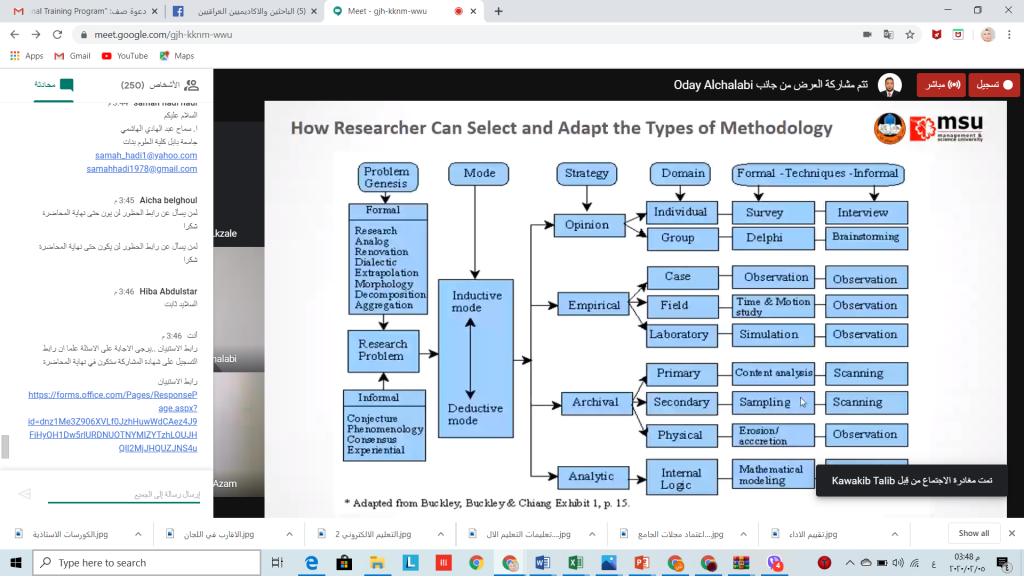Bookmark this page with the star icon
This screenshot has height=576, width=1024.
click(910, 34)
